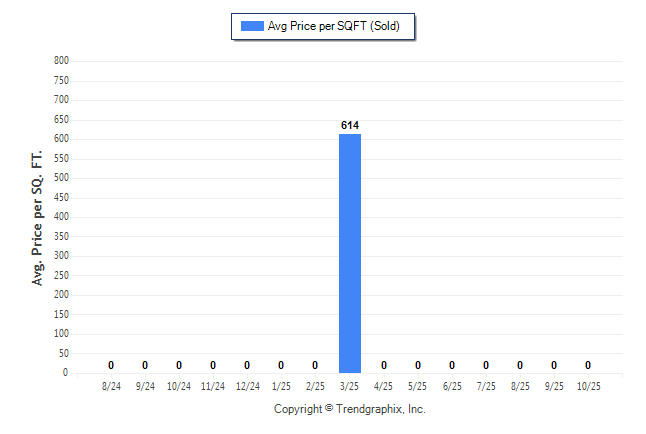Click the 3/25 x-axis label
The width and height of the screenshot is (646, 434).
[x=349, y=386]
